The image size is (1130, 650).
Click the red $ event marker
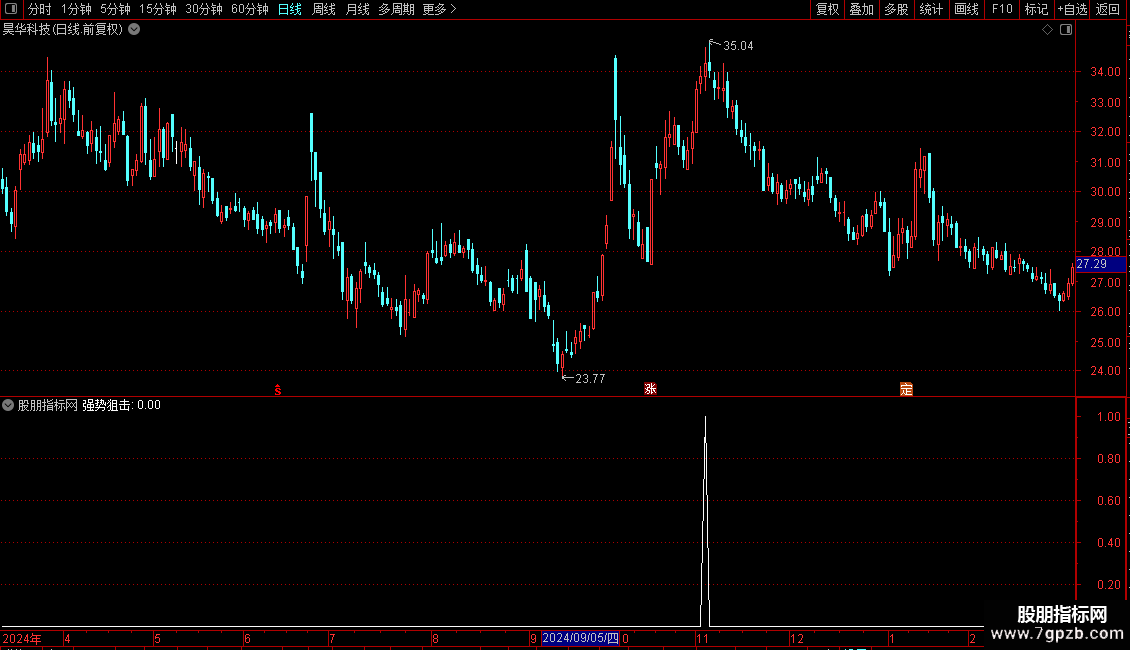277,390
